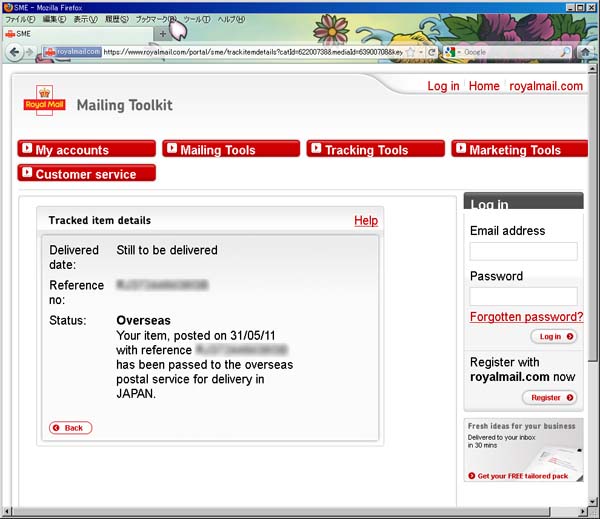Click the arrow icon on Marketing Tools
600x519 pixels.
(x=461, y=148)
